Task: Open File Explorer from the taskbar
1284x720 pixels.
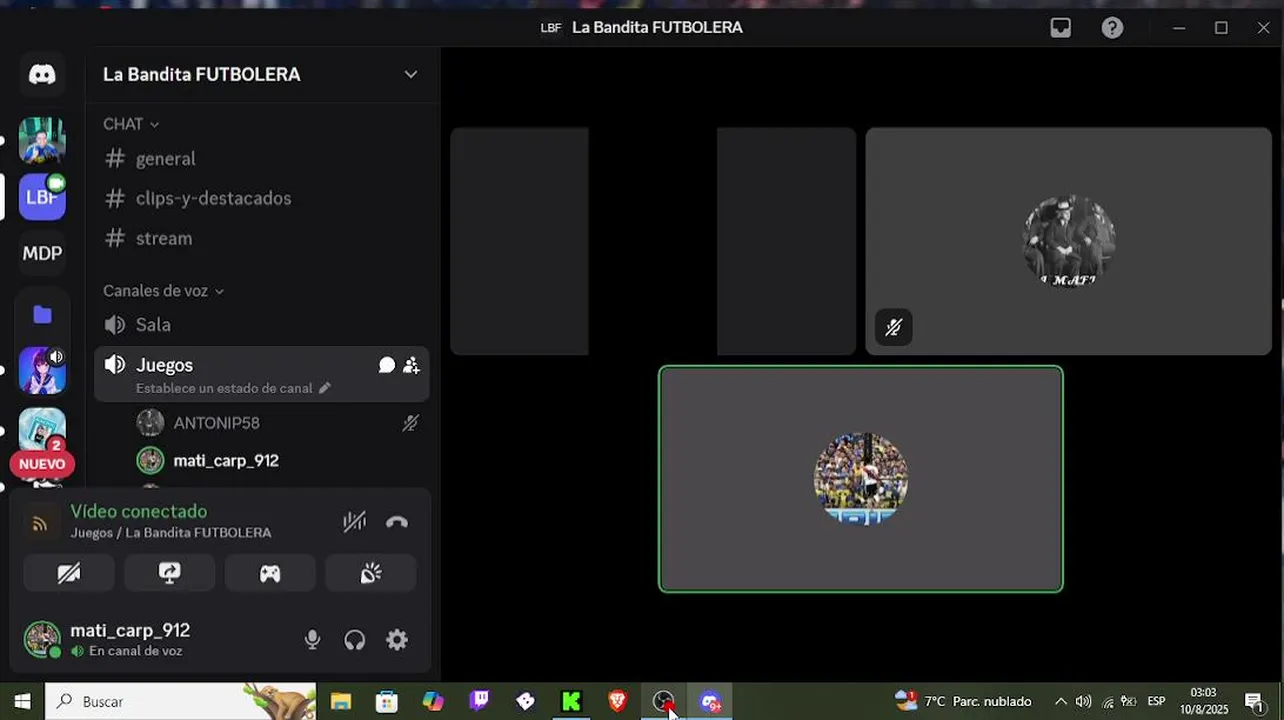Action: [x=341, y=702]
